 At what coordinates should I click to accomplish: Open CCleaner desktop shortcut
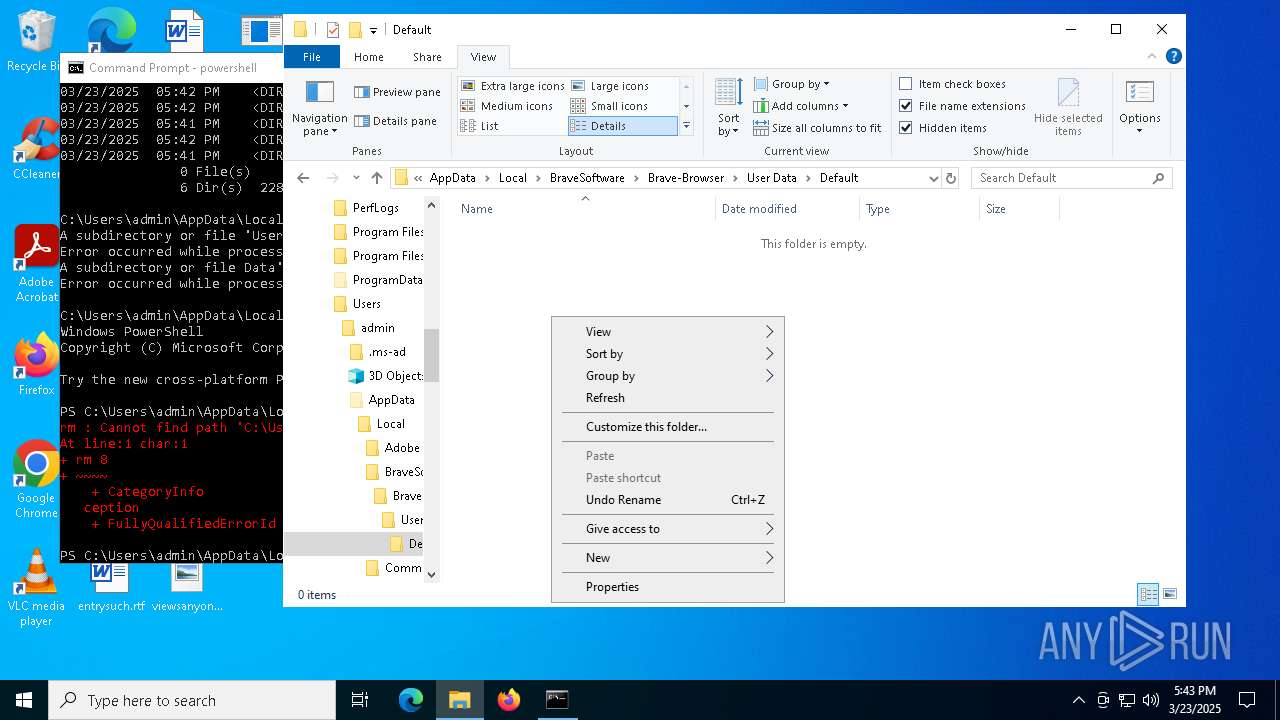[x=36, y=148]
